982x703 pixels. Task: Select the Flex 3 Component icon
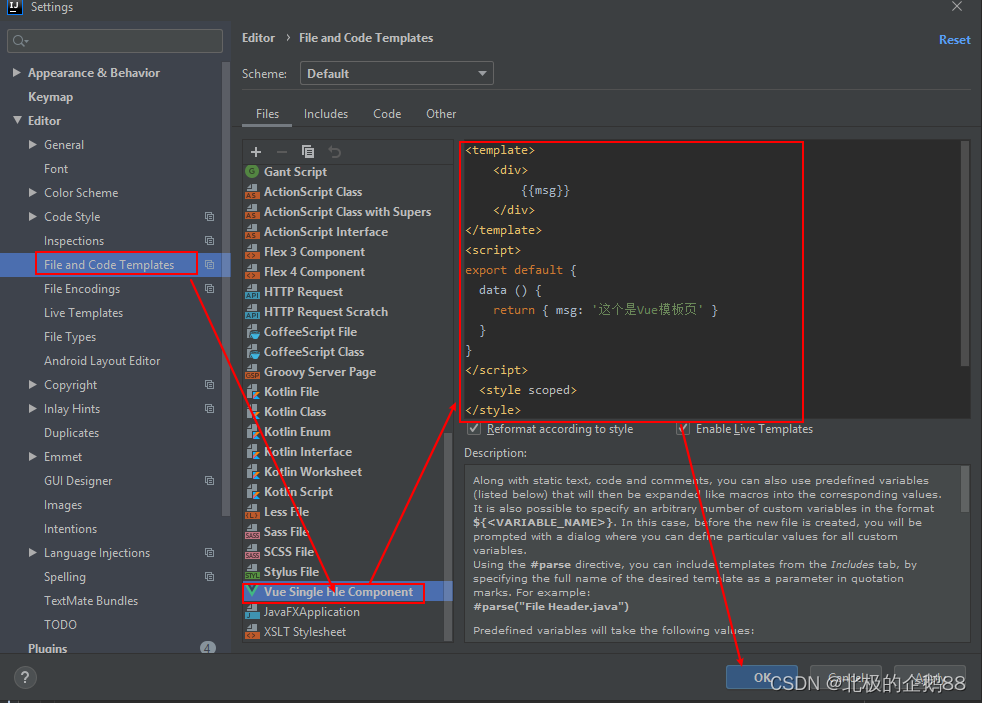point(252,252)
